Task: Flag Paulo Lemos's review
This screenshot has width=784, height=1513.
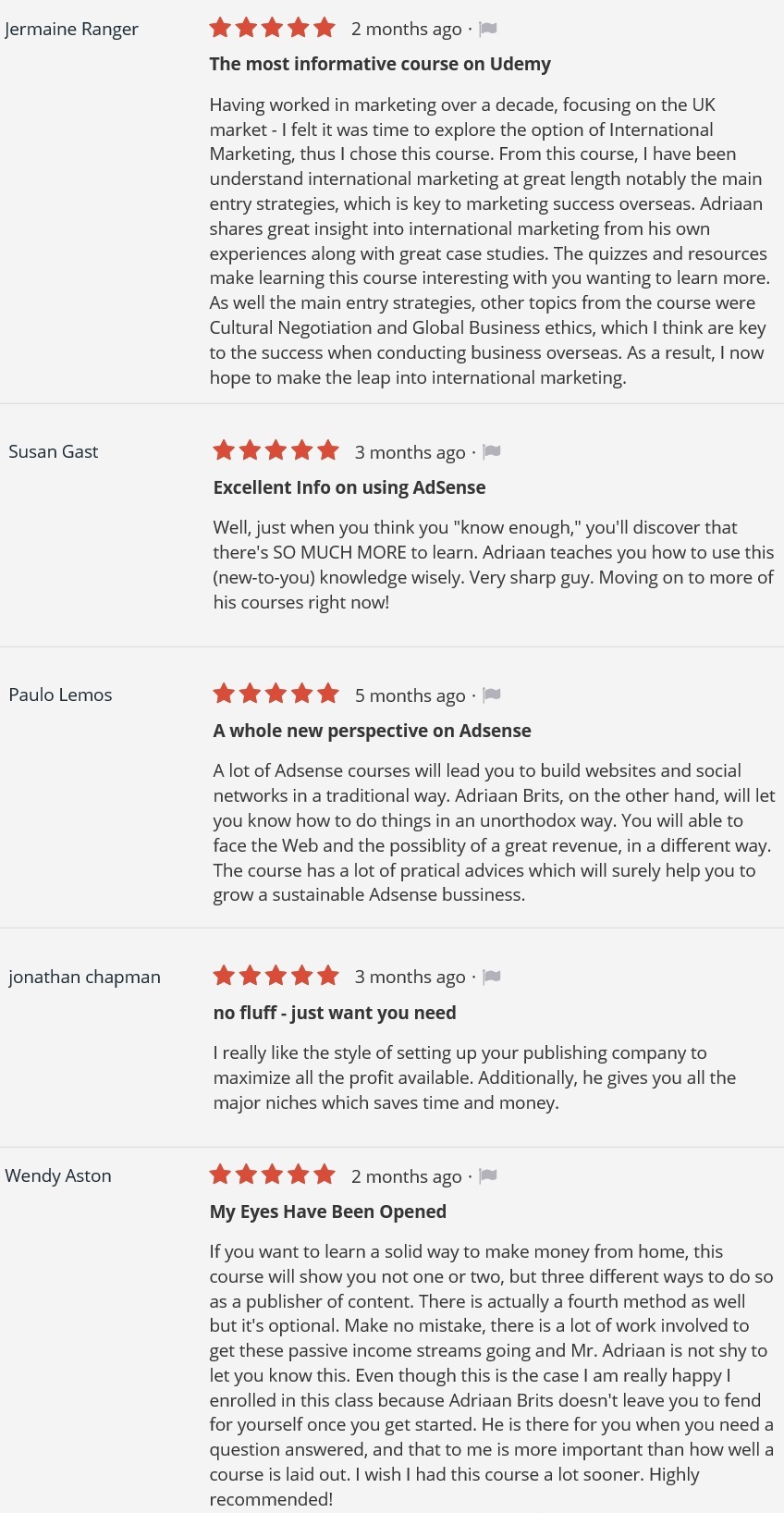Action: pyautogui.click(x=492, y=695)
